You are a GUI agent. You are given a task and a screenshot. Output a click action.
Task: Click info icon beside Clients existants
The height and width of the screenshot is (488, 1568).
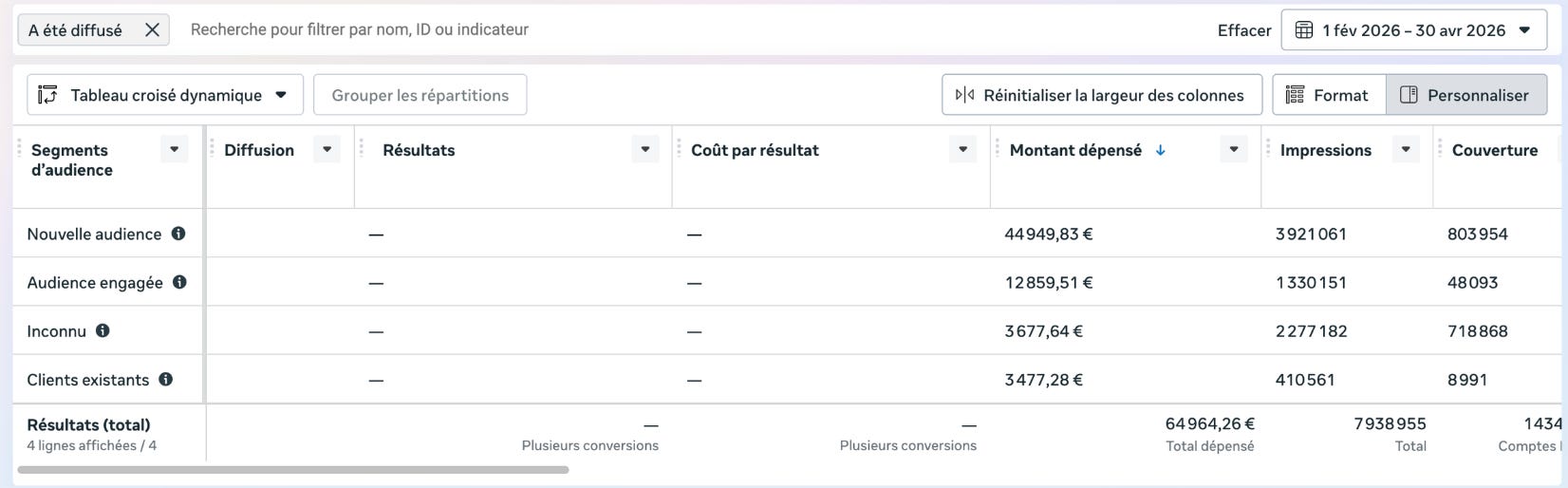tap(166, 379)
